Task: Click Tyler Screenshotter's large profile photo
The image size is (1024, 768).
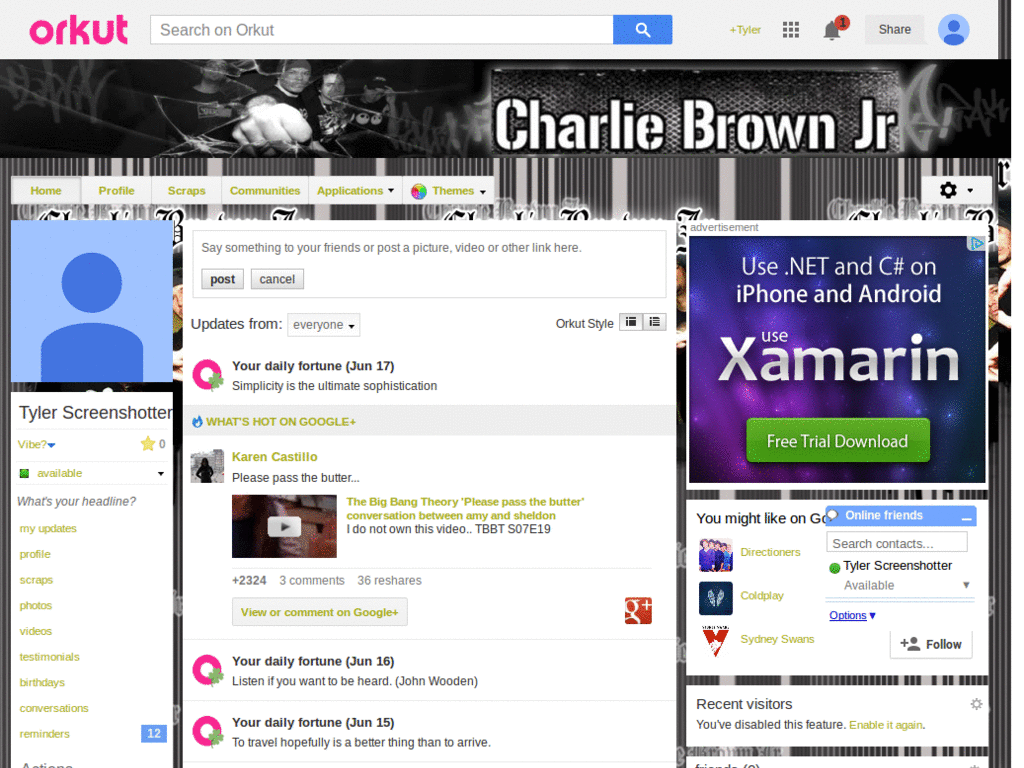Action: (x=92, y=301)
